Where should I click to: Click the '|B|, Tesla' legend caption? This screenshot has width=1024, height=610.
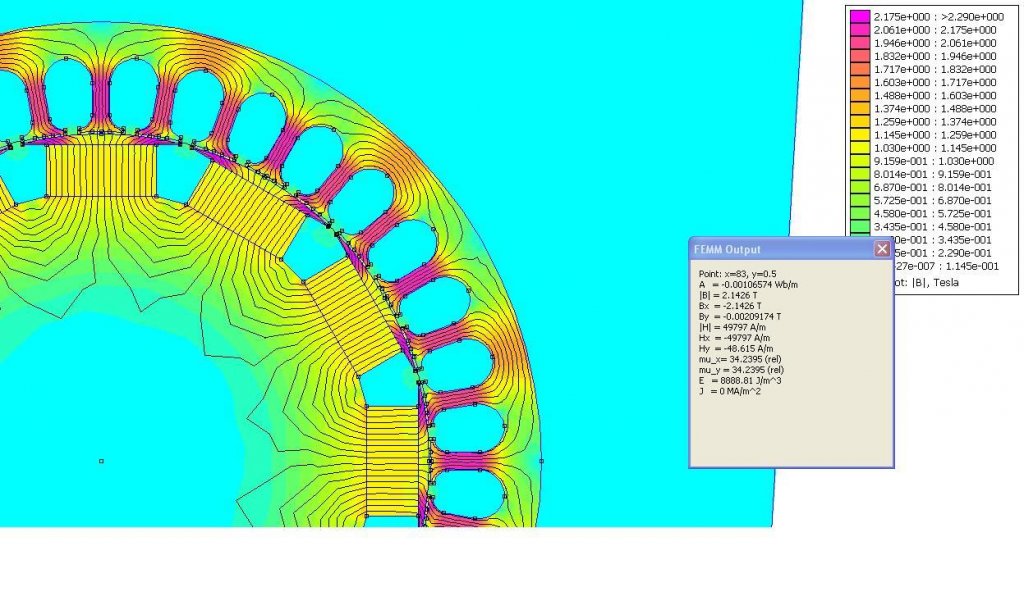(x=935, y=282)
